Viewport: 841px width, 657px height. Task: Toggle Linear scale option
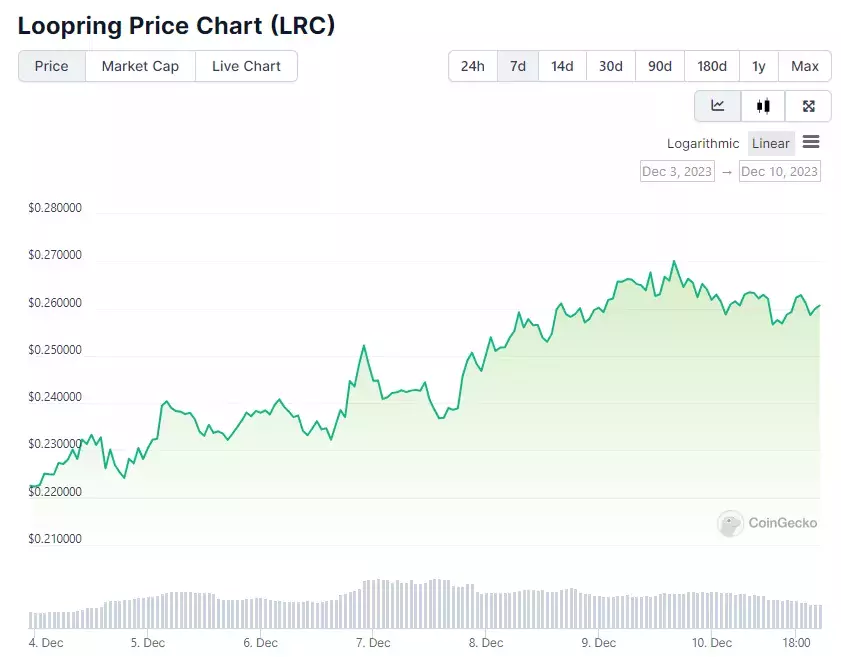[771, 143]
